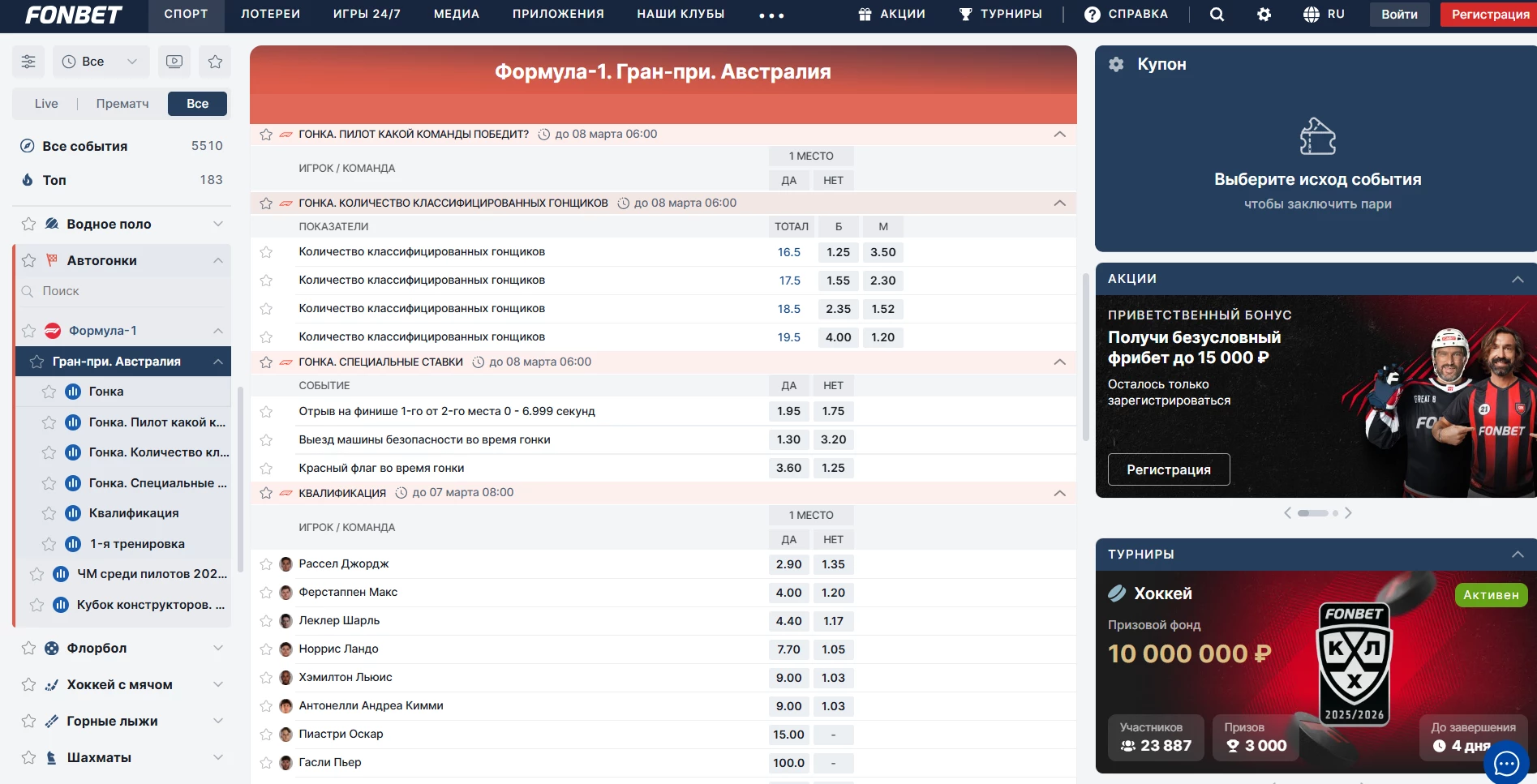Open the search magnifier in top bar
Viewport: 1537px width, 784px height.
1217,15
